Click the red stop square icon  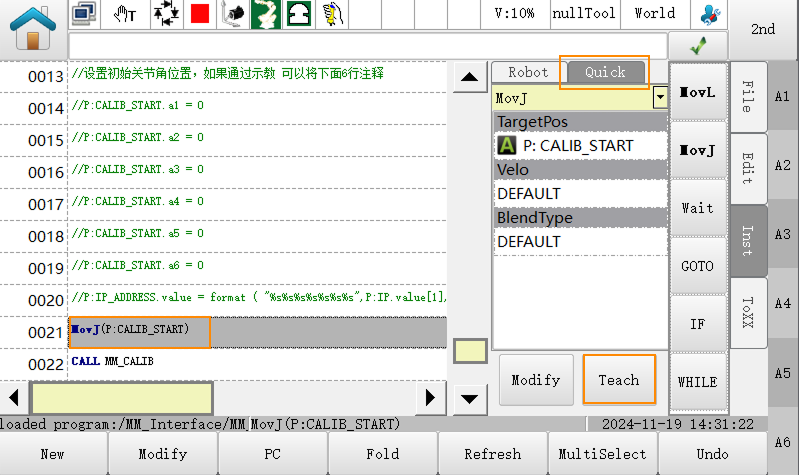pos(199,15)
